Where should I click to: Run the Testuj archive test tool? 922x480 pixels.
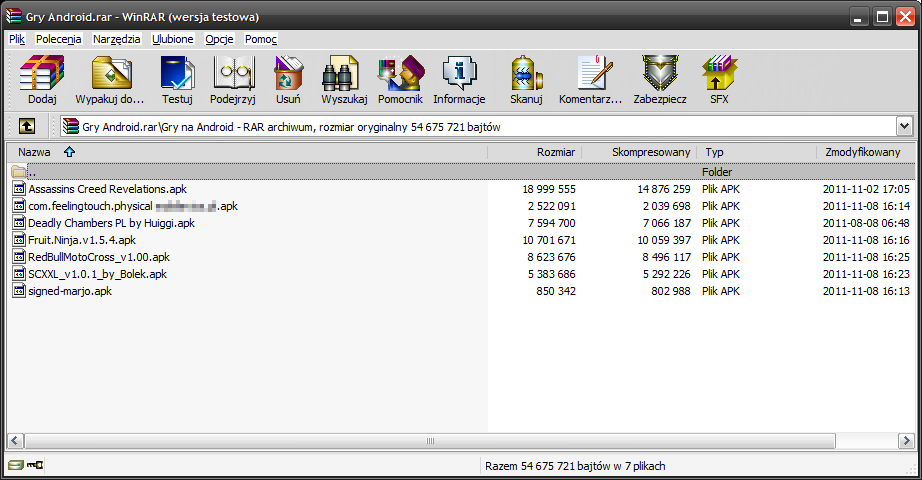tap(177, 80)
